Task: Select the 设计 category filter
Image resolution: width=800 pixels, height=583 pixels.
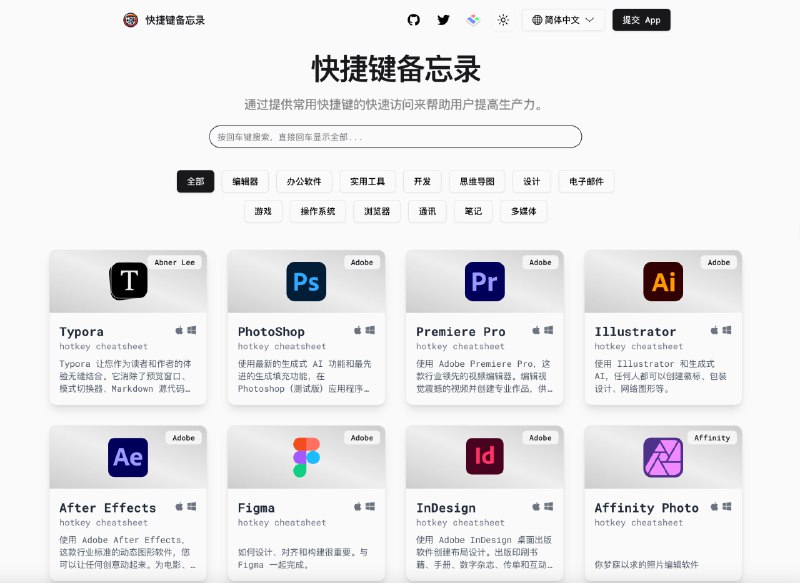Action: (530, 181)
